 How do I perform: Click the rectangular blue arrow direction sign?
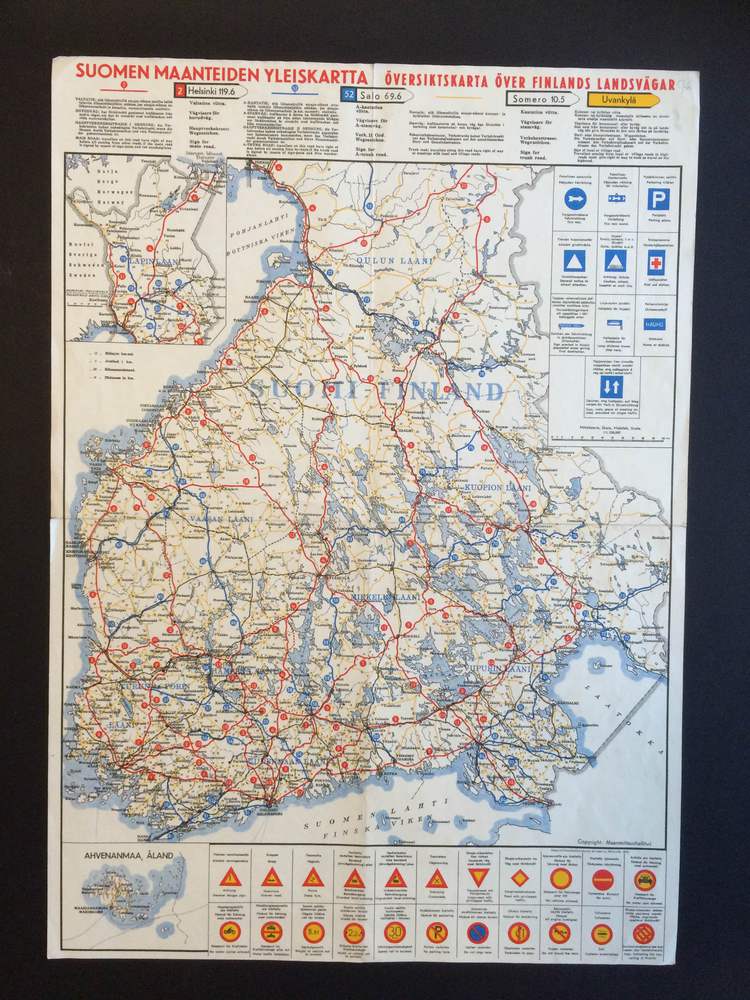[x=616, y=199]
